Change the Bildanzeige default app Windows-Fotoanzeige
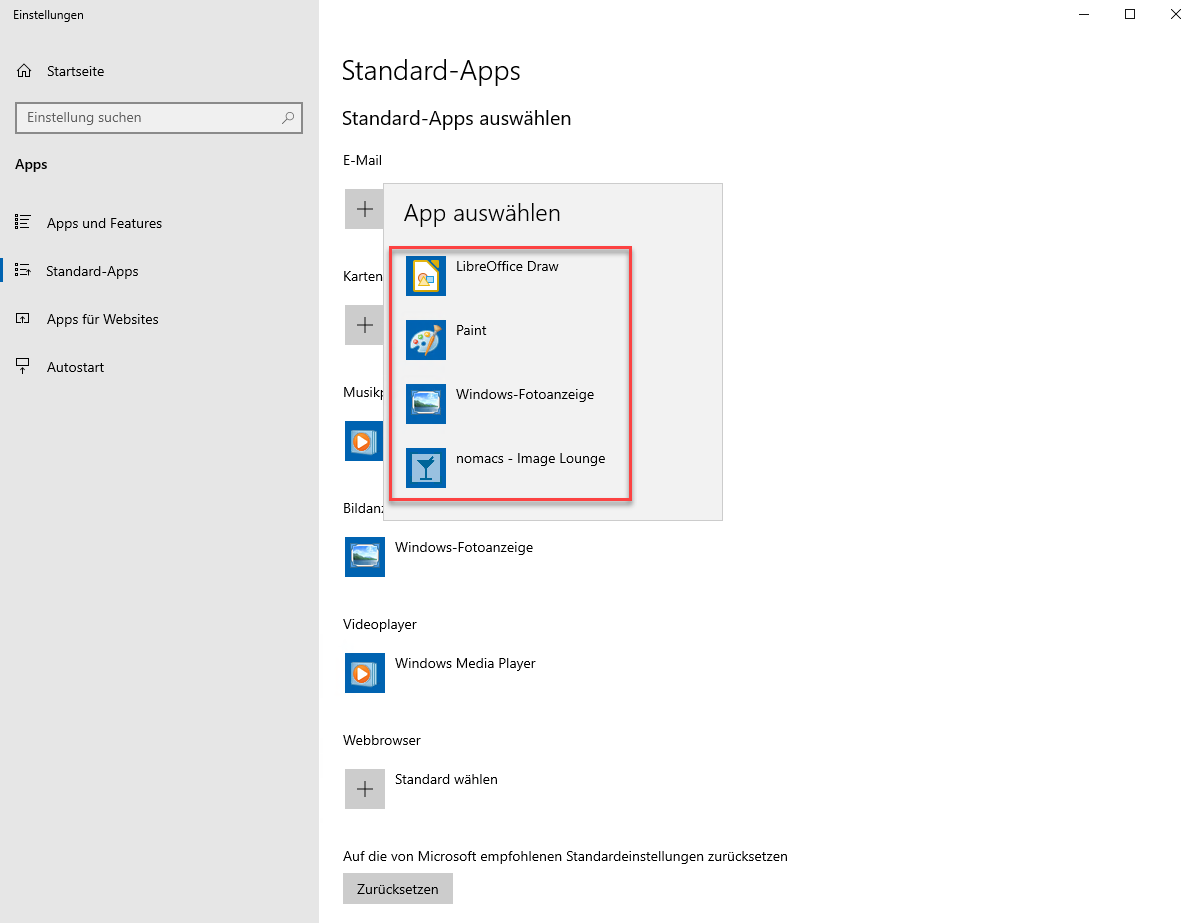 [439, 557]
